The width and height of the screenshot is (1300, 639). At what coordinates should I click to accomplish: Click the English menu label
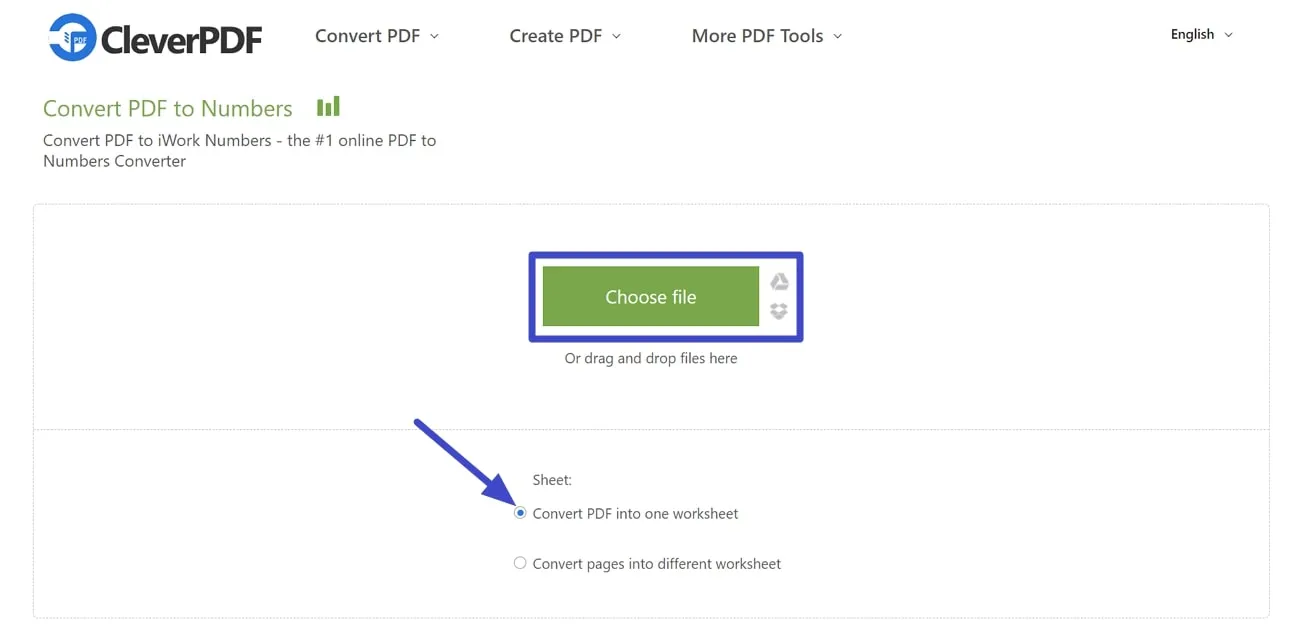[1192, 34]
